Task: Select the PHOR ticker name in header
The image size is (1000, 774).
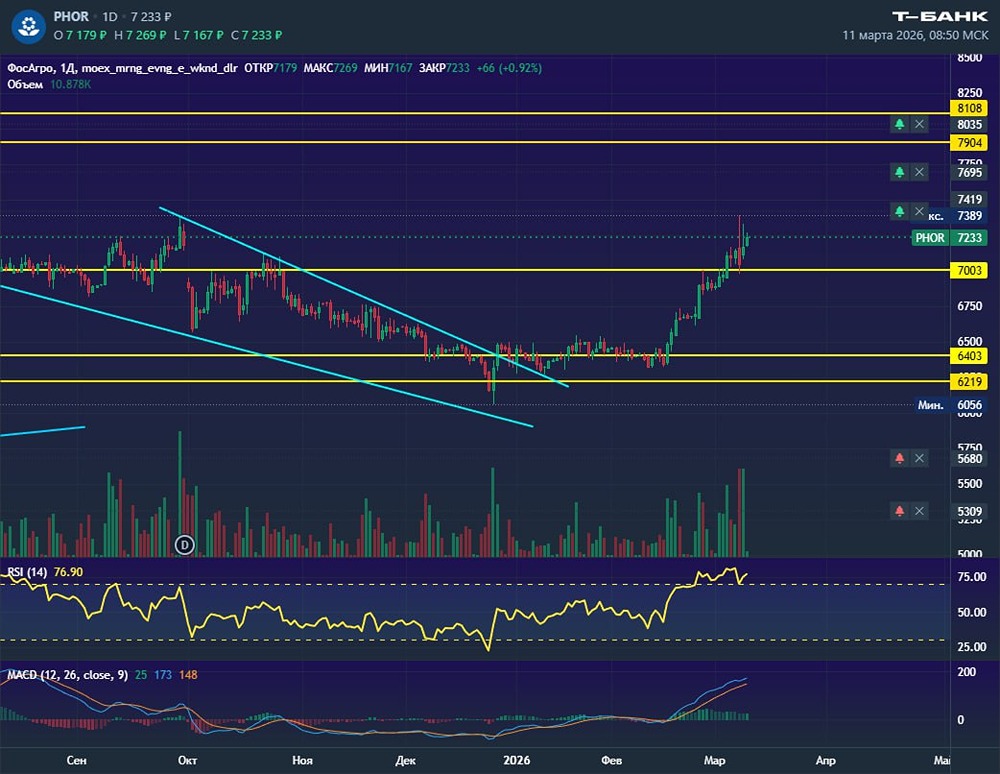Action: pyautogui.click(x=71, y=17)
